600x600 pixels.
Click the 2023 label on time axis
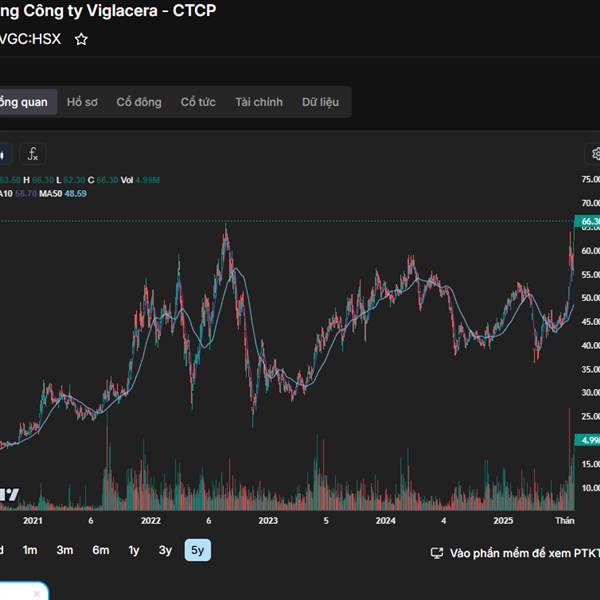coord(268,520)
